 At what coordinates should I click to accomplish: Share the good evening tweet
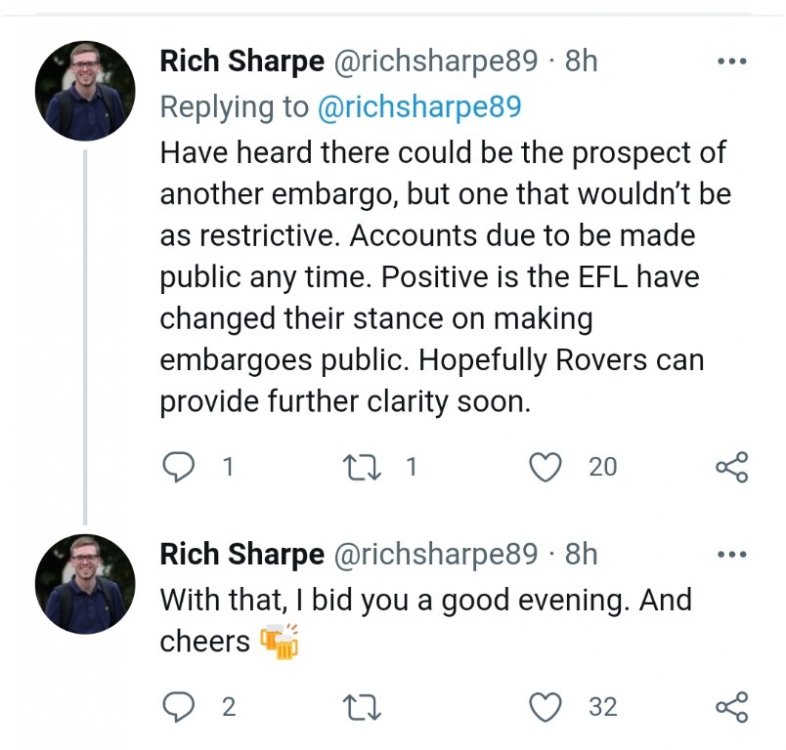click(732, 707)
